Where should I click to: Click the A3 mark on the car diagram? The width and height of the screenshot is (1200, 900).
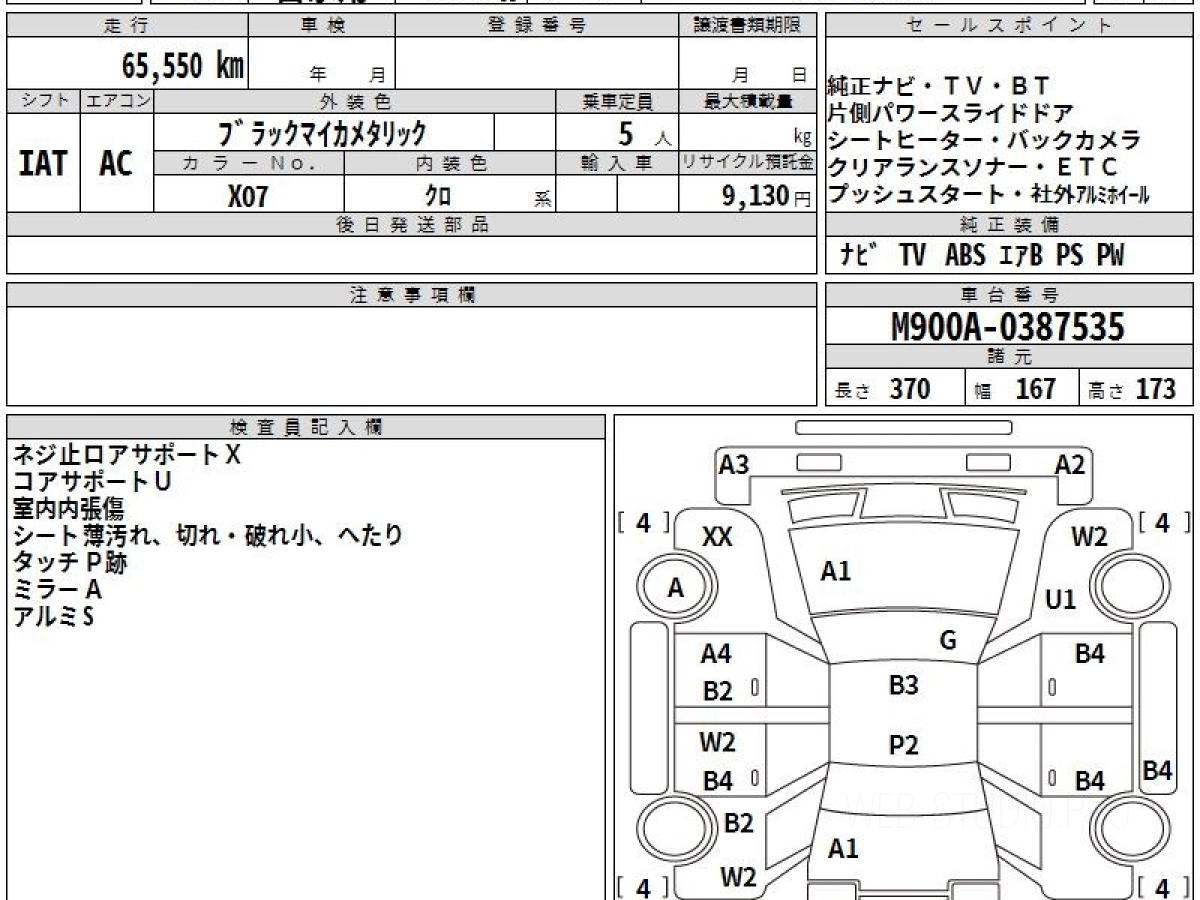point(734,465)
